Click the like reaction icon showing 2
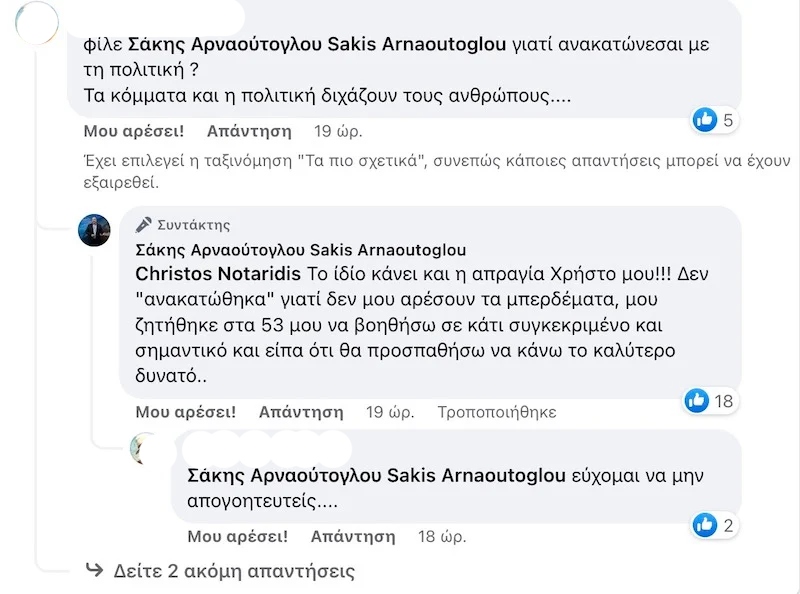800x594 pixels. click(x=705, y=525)
